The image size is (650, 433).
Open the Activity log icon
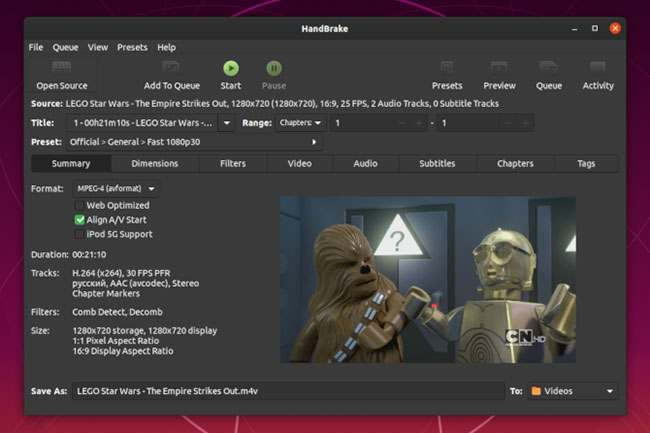tap(598, 69)
